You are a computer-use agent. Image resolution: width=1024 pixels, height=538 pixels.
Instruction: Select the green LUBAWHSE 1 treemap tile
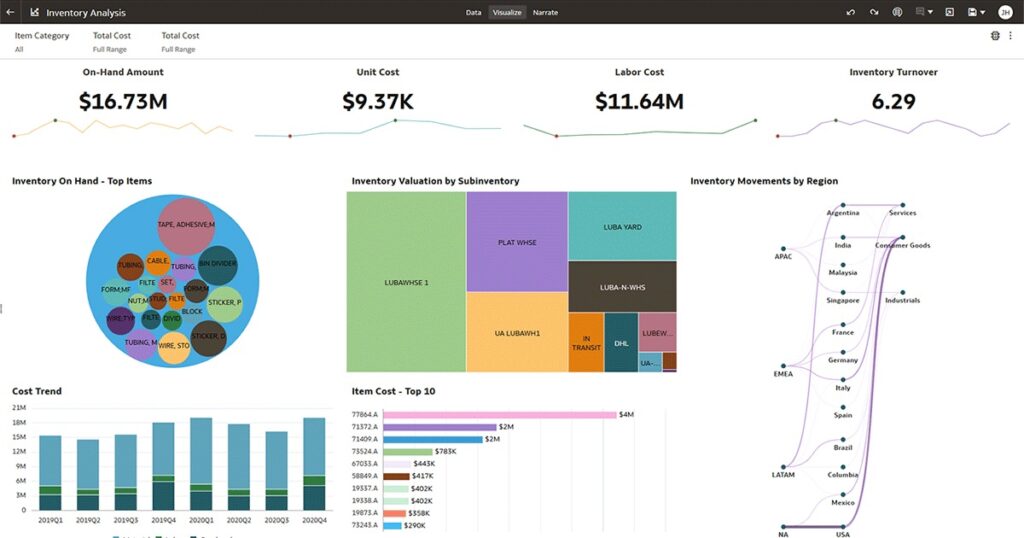pyautogui.click(x=406, y=282)
